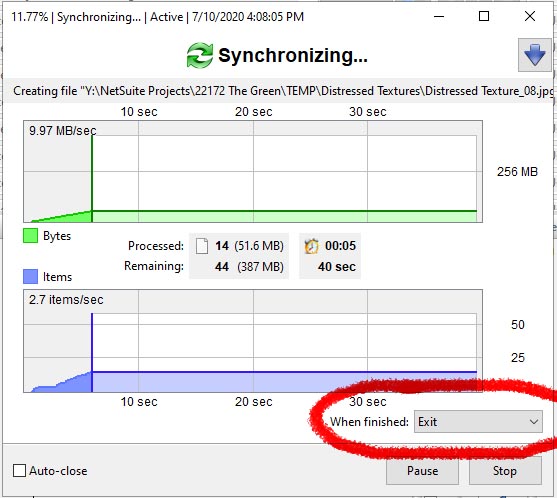Viewport: 557px width, 498px height.
Task: Minimize the sync progress window
Action: point(439,16)
